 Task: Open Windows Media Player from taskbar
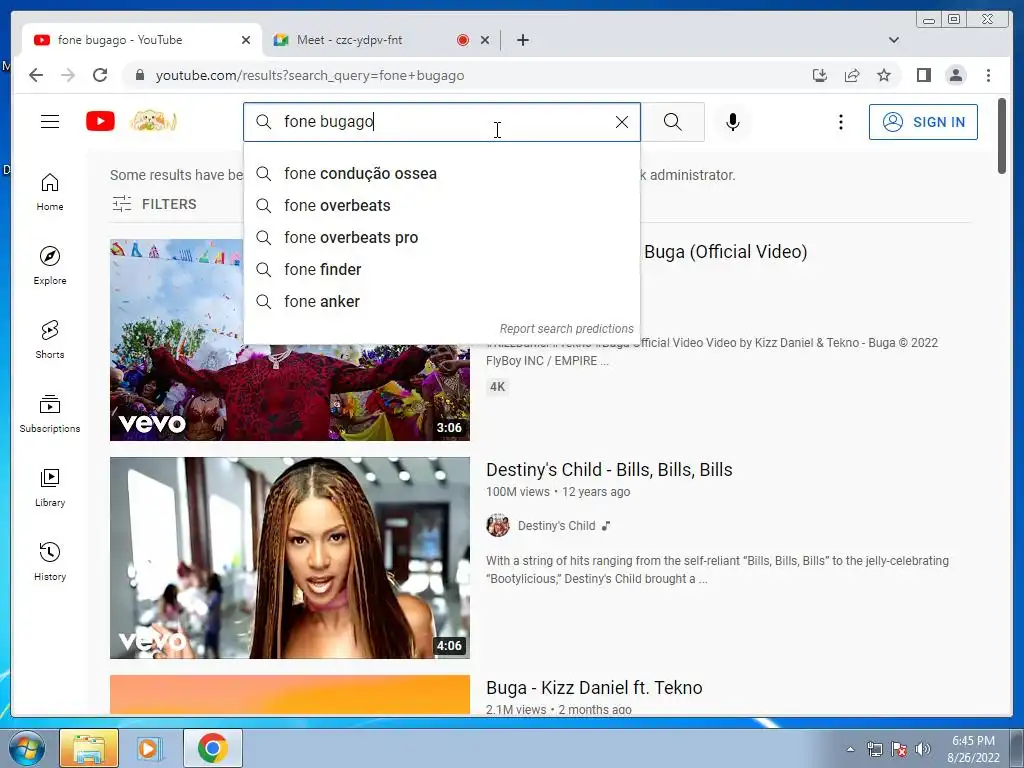[149, 748]
